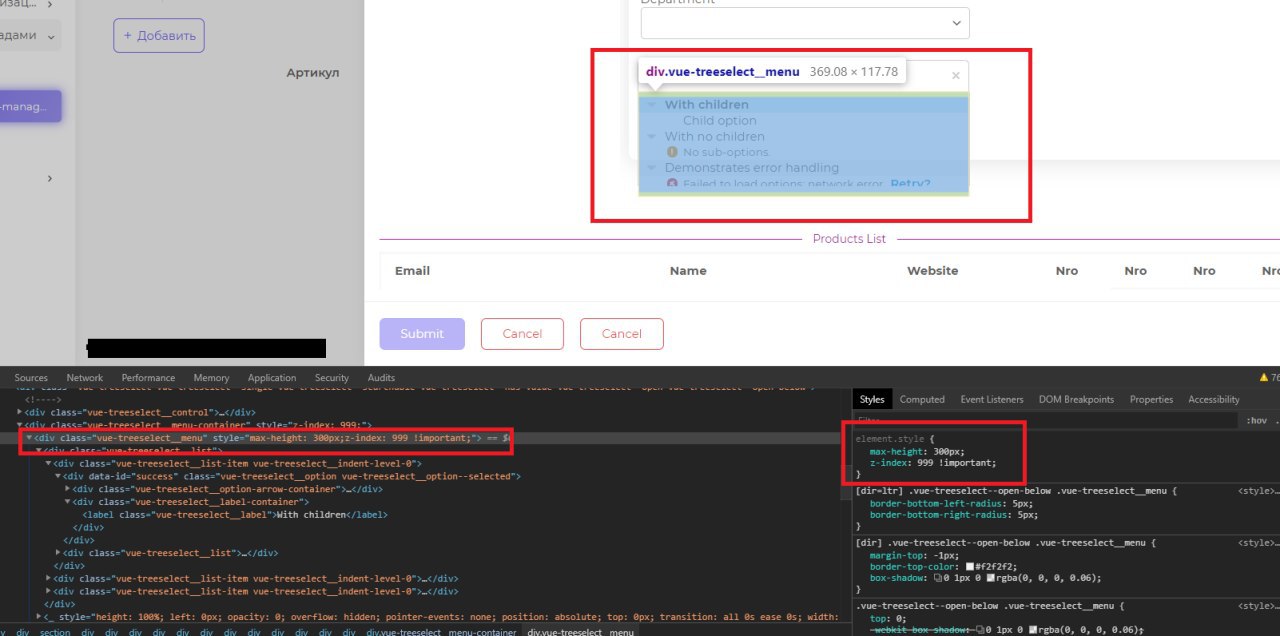Edit the z-index 999 !important value
This screenshot has height=636, width=1280.
[953, 463]
